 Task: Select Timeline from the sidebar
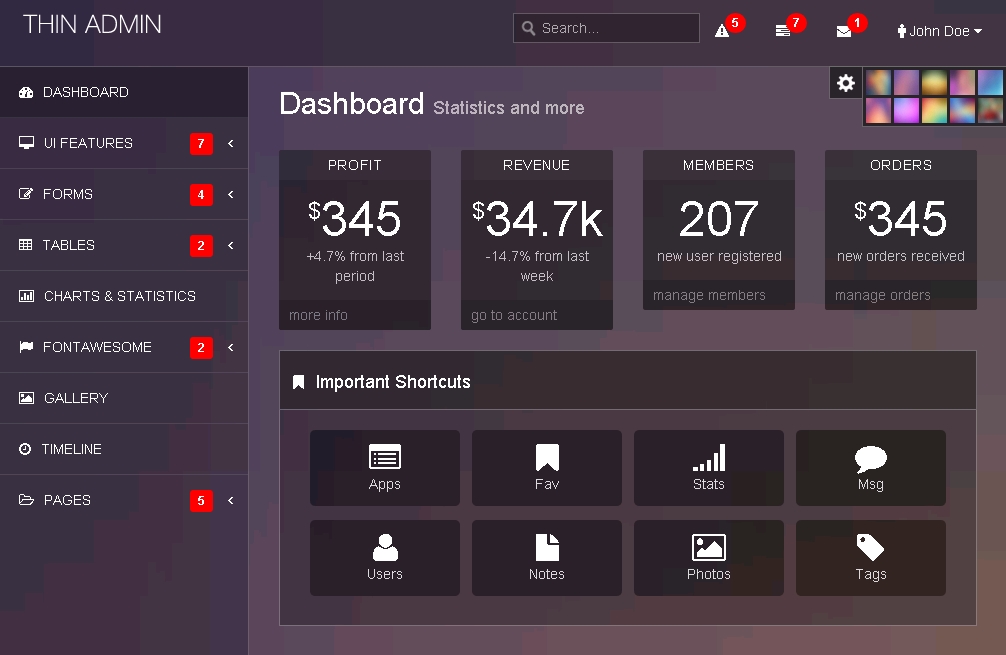pyautogui.click(x=72, y=449)
